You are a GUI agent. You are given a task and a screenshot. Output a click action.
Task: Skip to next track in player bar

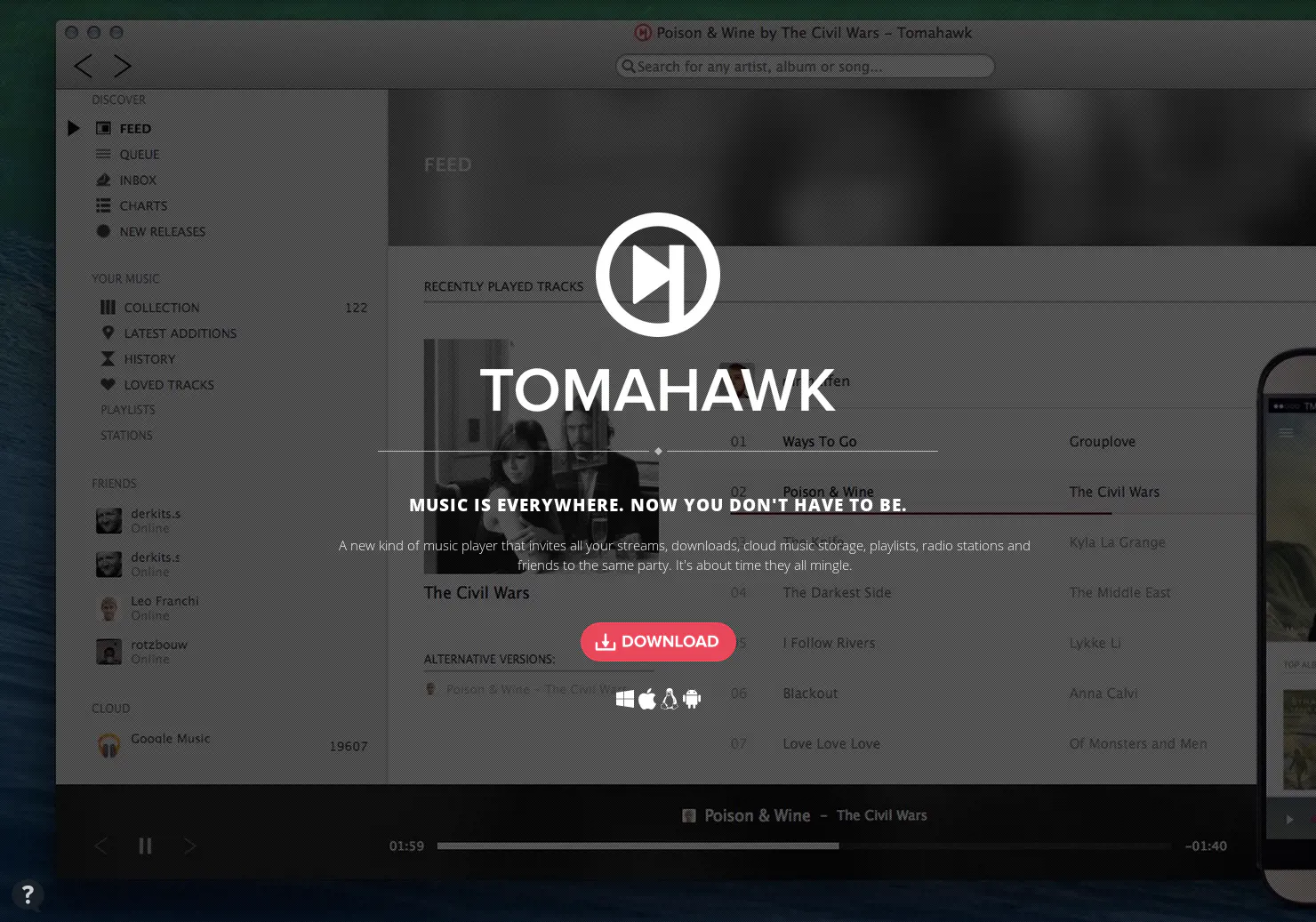click(189, 846)
